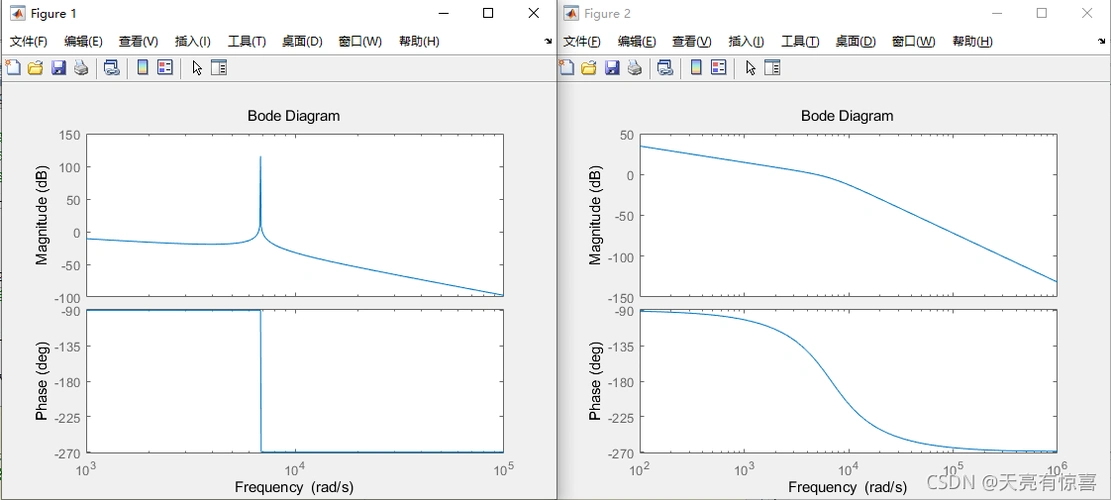1111x500 pixels.
Task: Toggle Property Inspector in Figure 2 toolbar
Action: [x=772, y=68]
